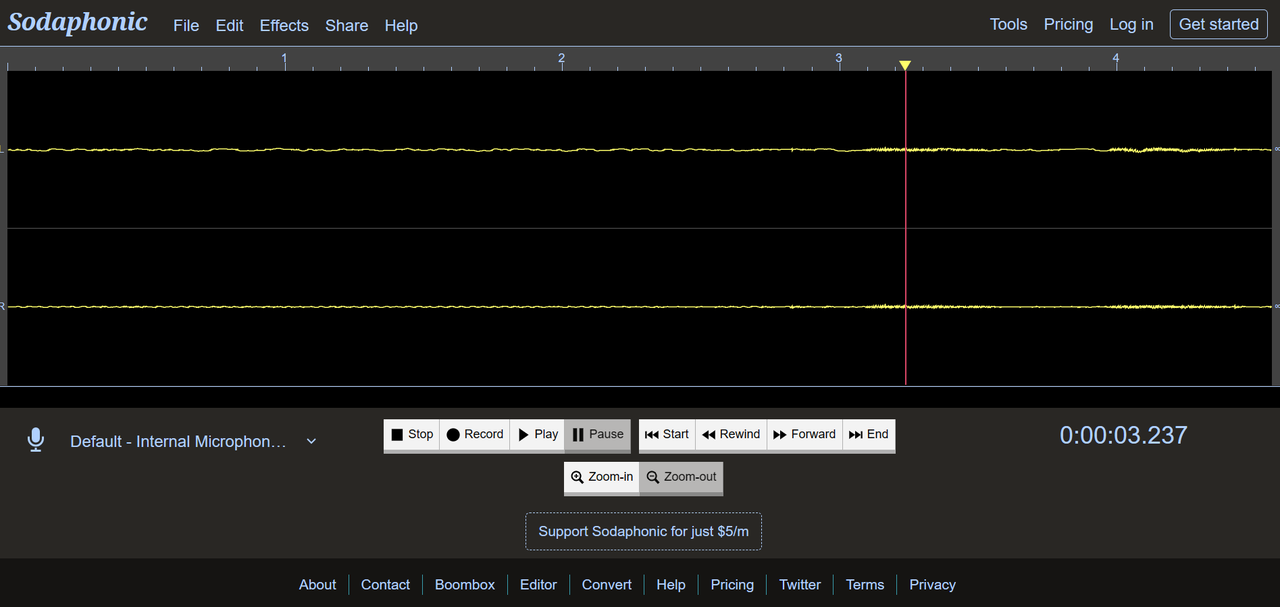Open the Help link in the footer
The height and width of the screenshot is (607, 1280).
click(671, 585)
